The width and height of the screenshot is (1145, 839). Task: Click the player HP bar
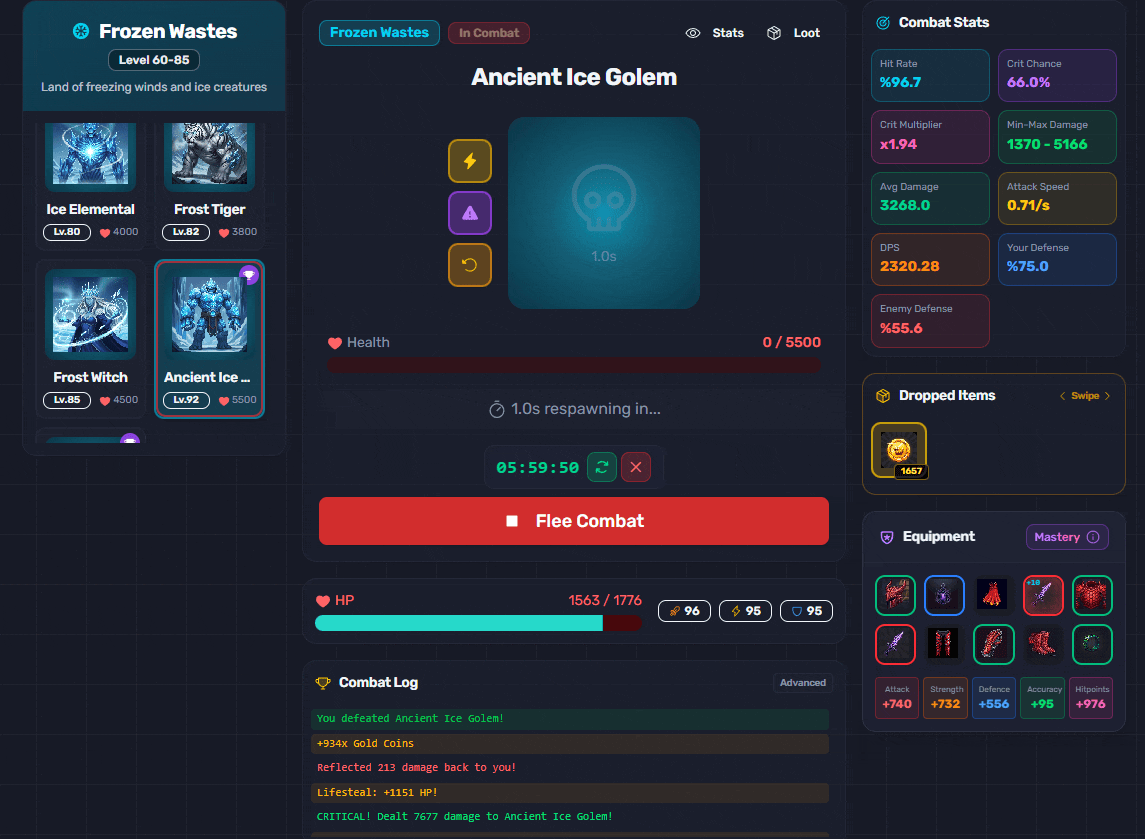[x=478, y=623]
